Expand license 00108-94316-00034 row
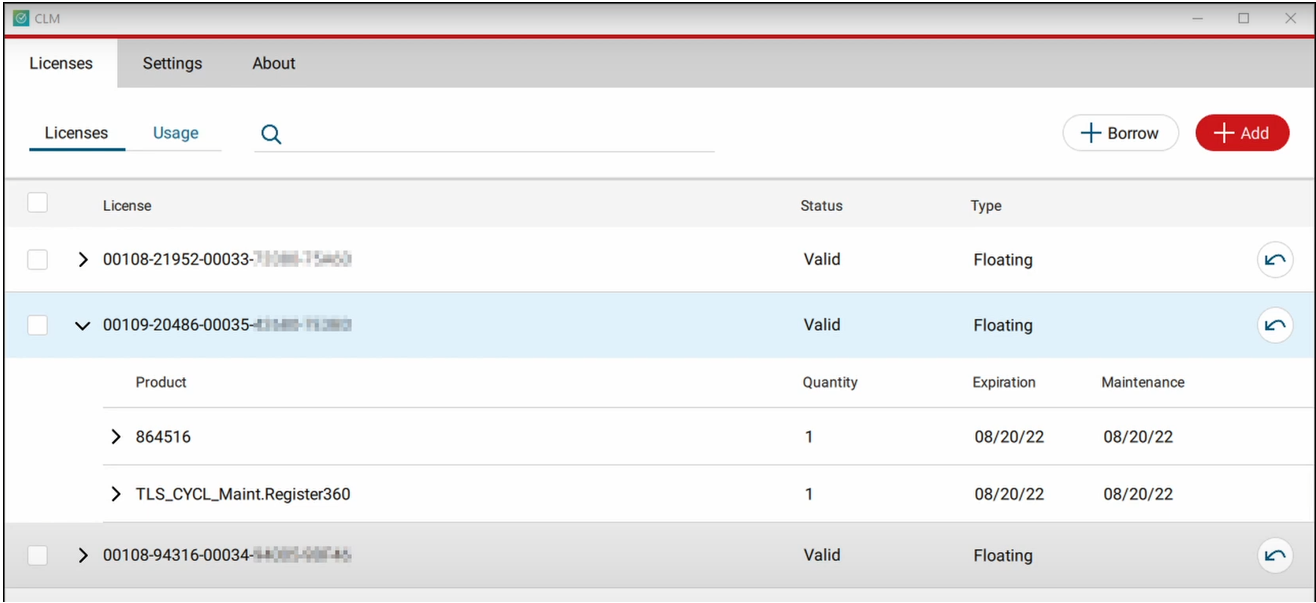This screenshot has height=603, width=1316. (83, 555)
